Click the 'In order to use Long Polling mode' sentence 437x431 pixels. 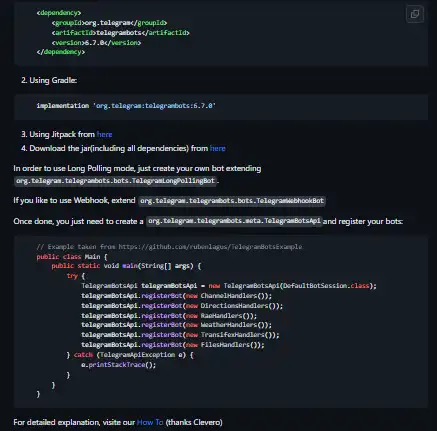pos(137,168)
